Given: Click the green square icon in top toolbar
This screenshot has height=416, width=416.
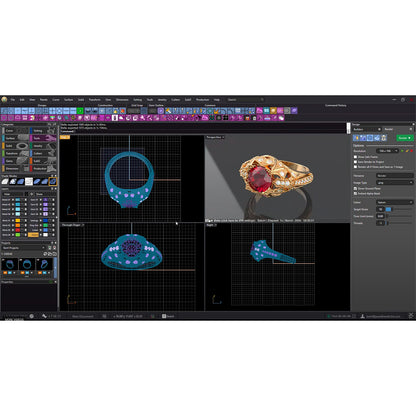Looking at the screenshot, I should pos(80,111).
